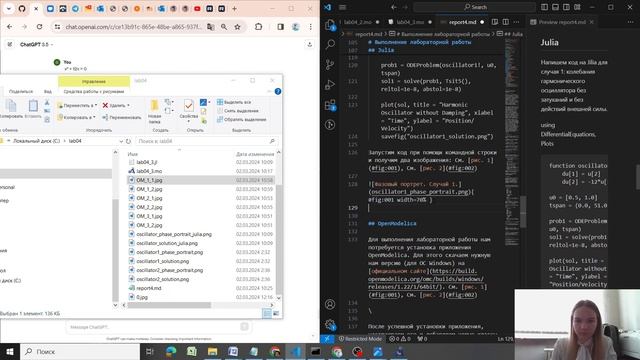Screen dimensions: 640x360
Task: Open the Manage gear in VS Code
Action: pos(330,324)
